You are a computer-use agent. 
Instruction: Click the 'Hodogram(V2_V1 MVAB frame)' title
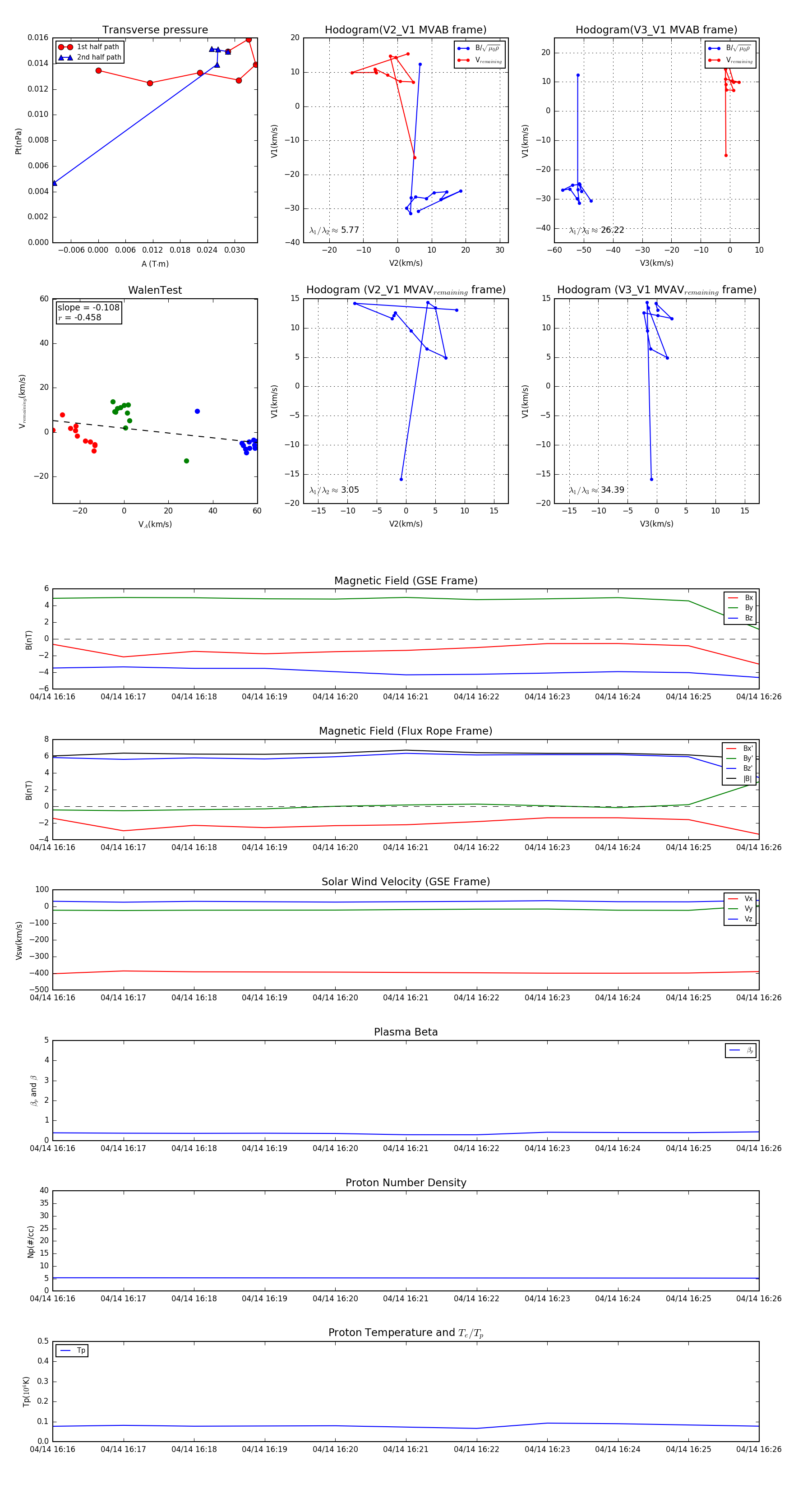coord(406,30)
